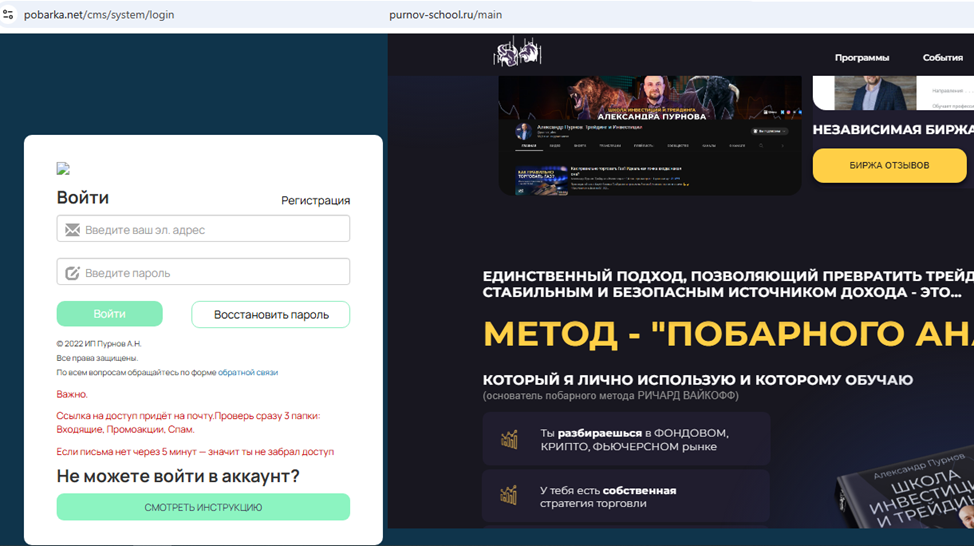
Task: Click the Все права защищены. text
Action: pos(97,358)
